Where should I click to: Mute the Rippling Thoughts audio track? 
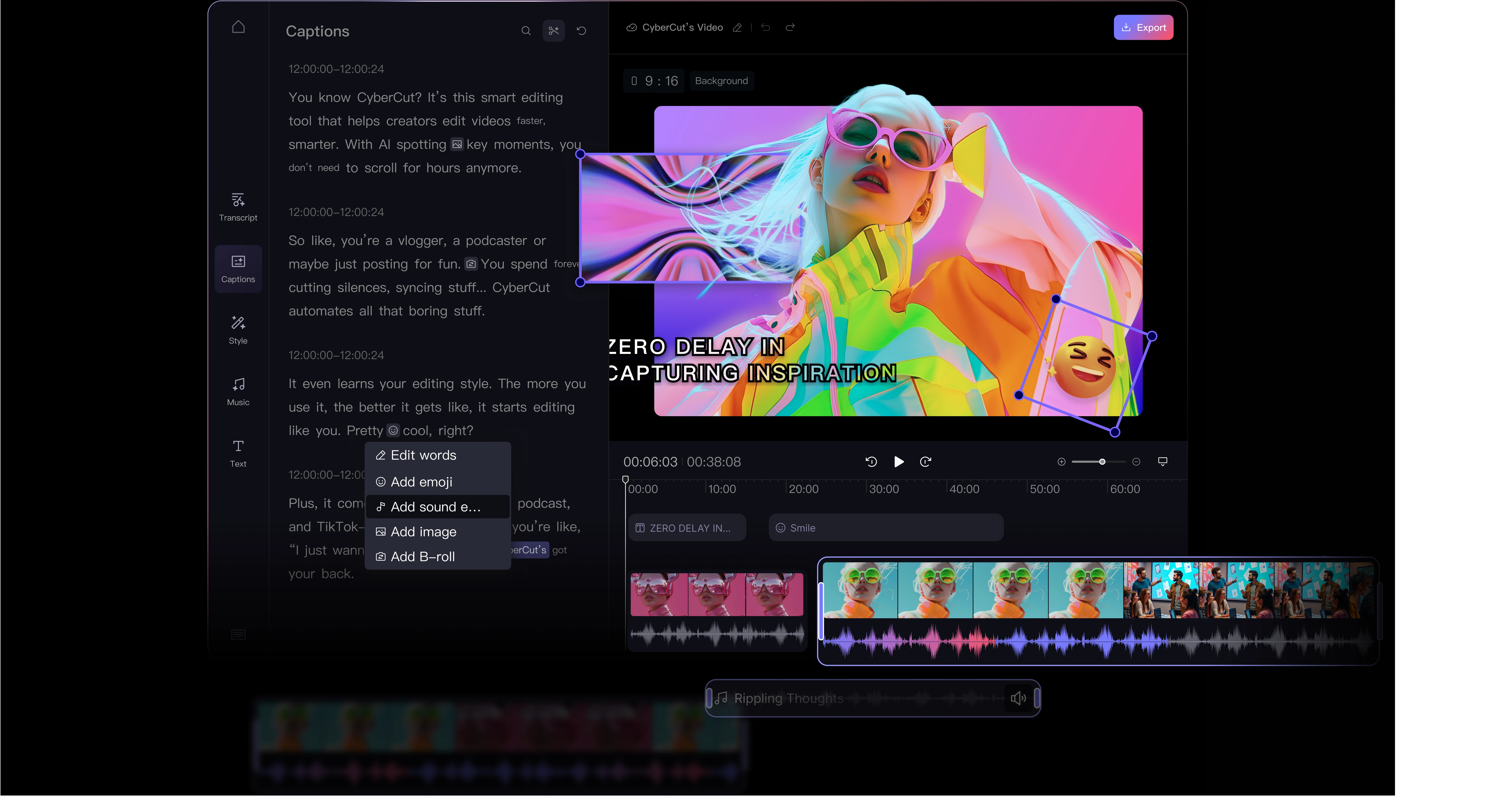coord(1018,698)
